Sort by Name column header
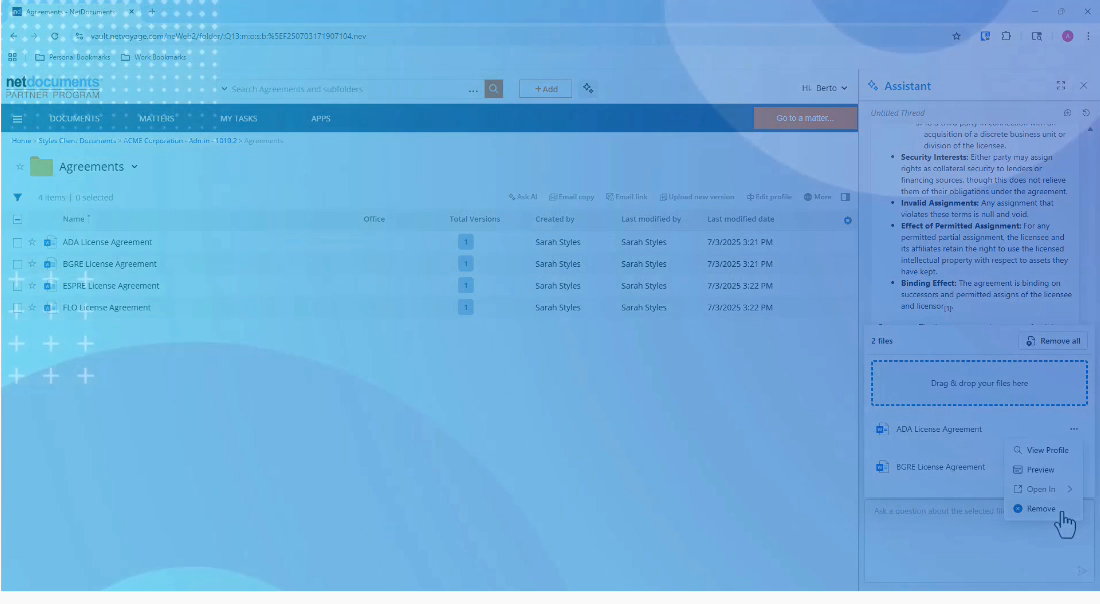This screenshot has width=1100, height=604. (x=74, y=219)
